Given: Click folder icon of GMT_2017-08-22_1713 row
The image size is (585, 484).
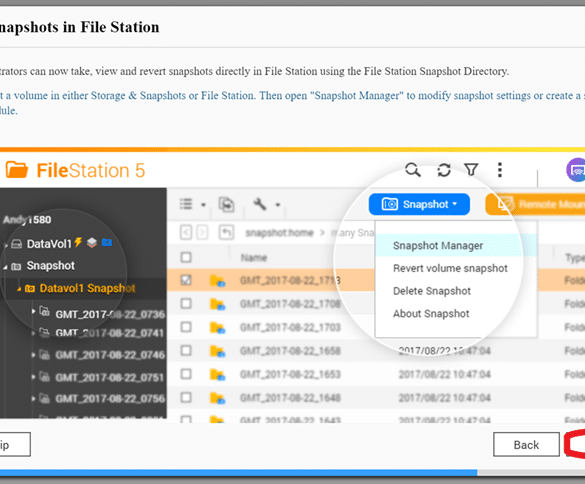Looking at the screenshot, I should coord(217,281).
